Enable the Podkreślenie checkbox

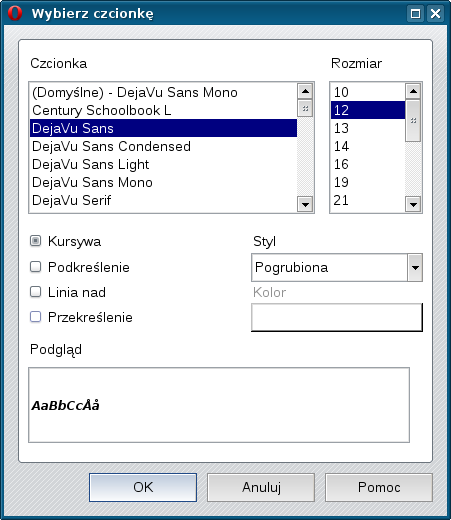[36, 267]
